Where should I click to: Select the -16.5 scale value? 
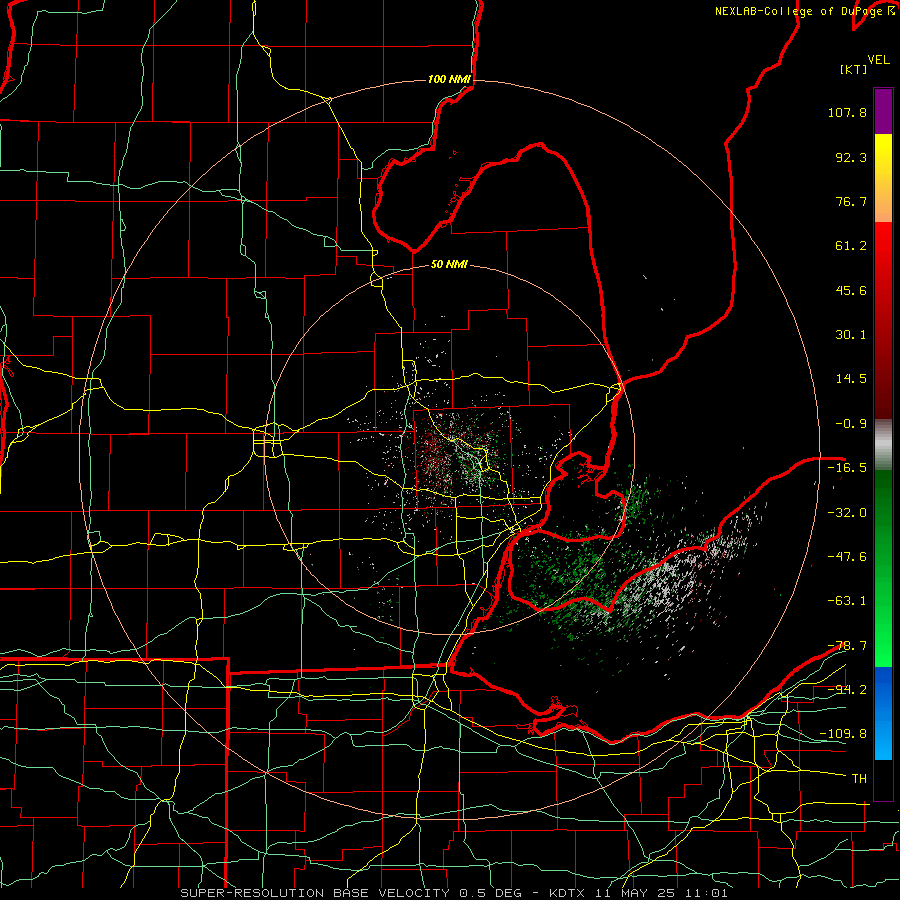847,468
